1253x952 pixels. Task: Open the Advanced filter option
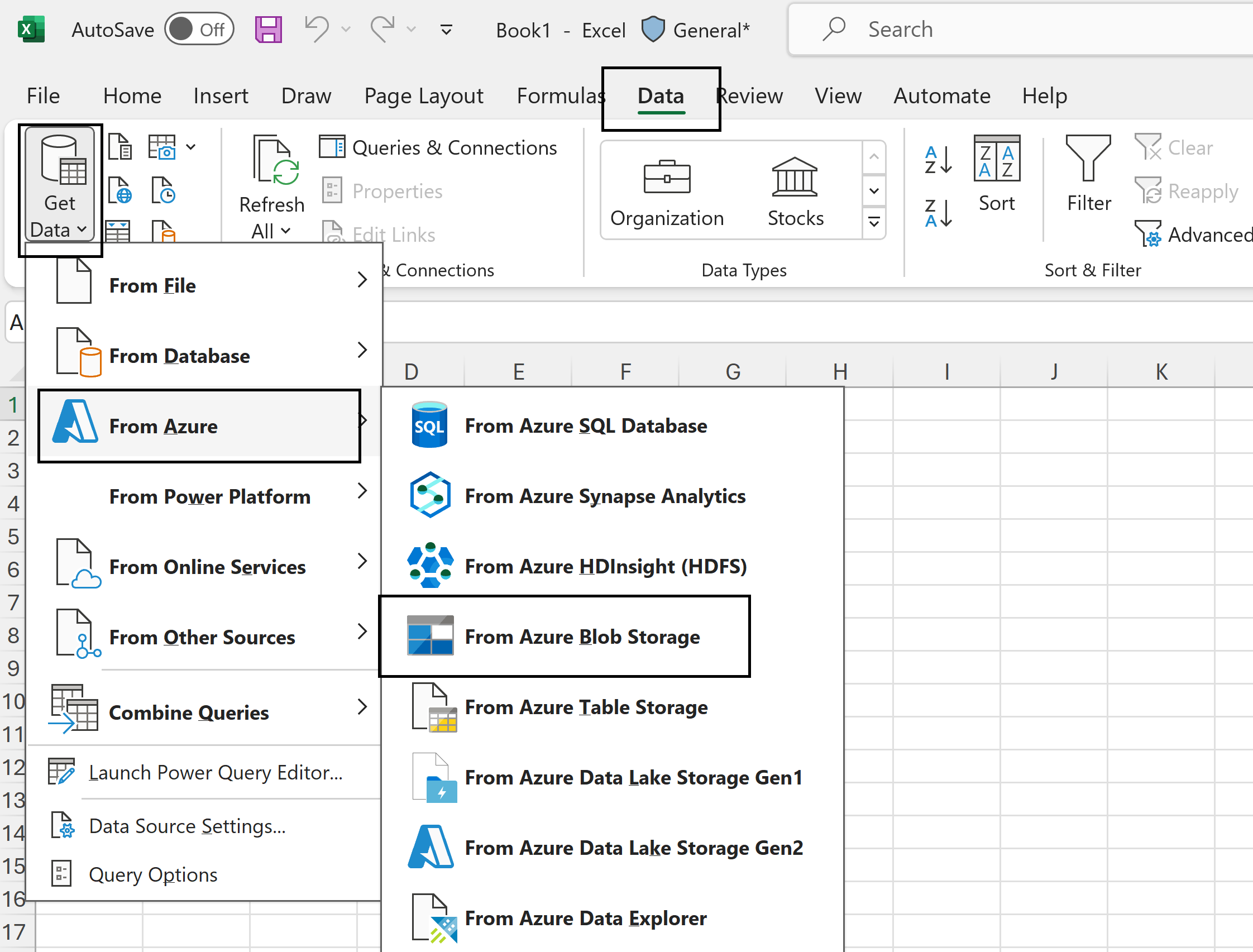coord(1193,234)
